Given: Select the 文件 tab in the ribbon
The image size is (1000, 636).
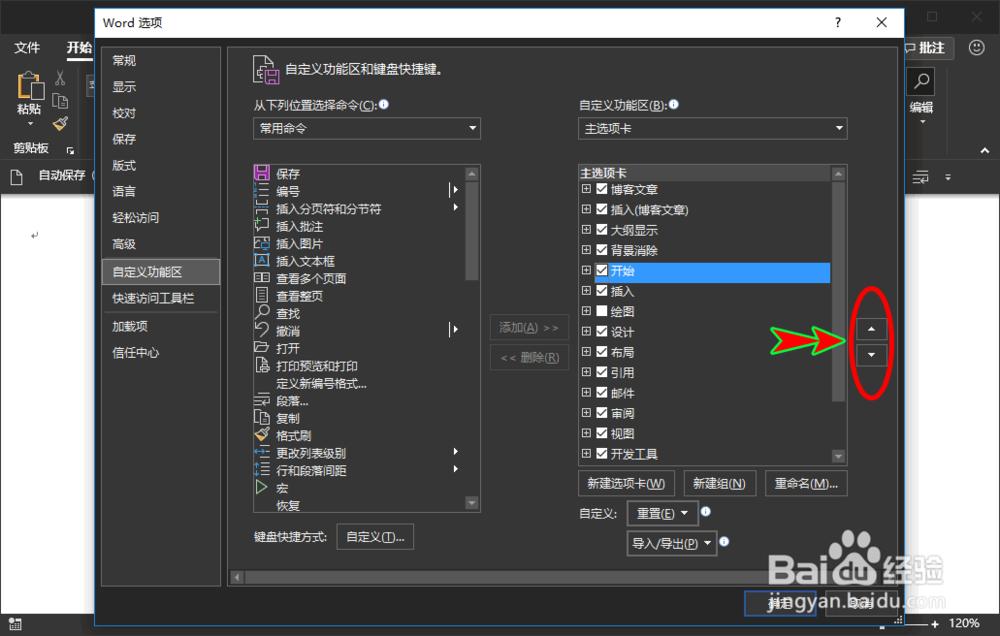Looking at the screenshot, I should click(x=27, y=47).
